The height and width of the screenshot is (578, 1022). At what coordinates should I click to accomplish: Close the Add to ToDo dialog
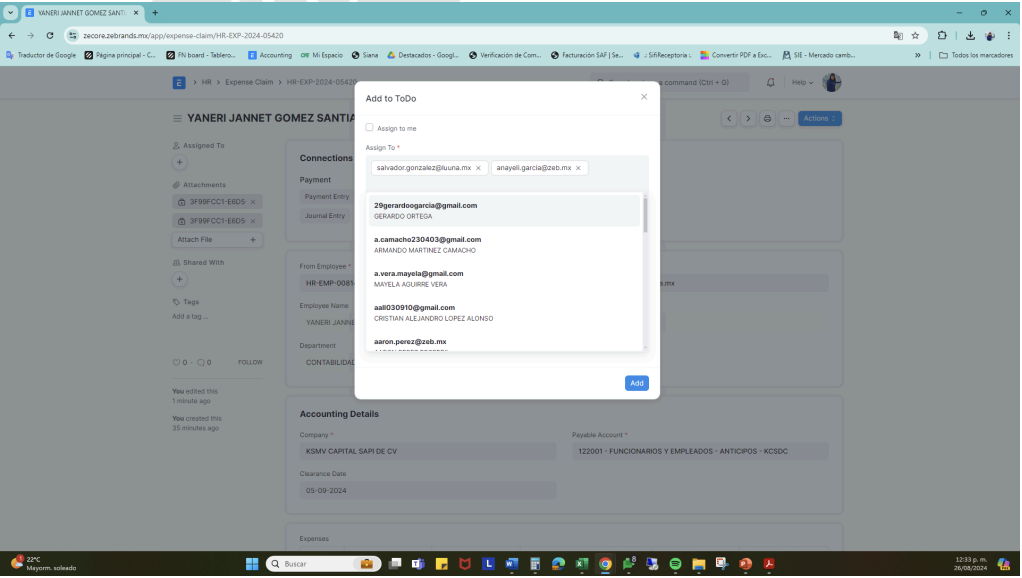[x=644, y=97]
